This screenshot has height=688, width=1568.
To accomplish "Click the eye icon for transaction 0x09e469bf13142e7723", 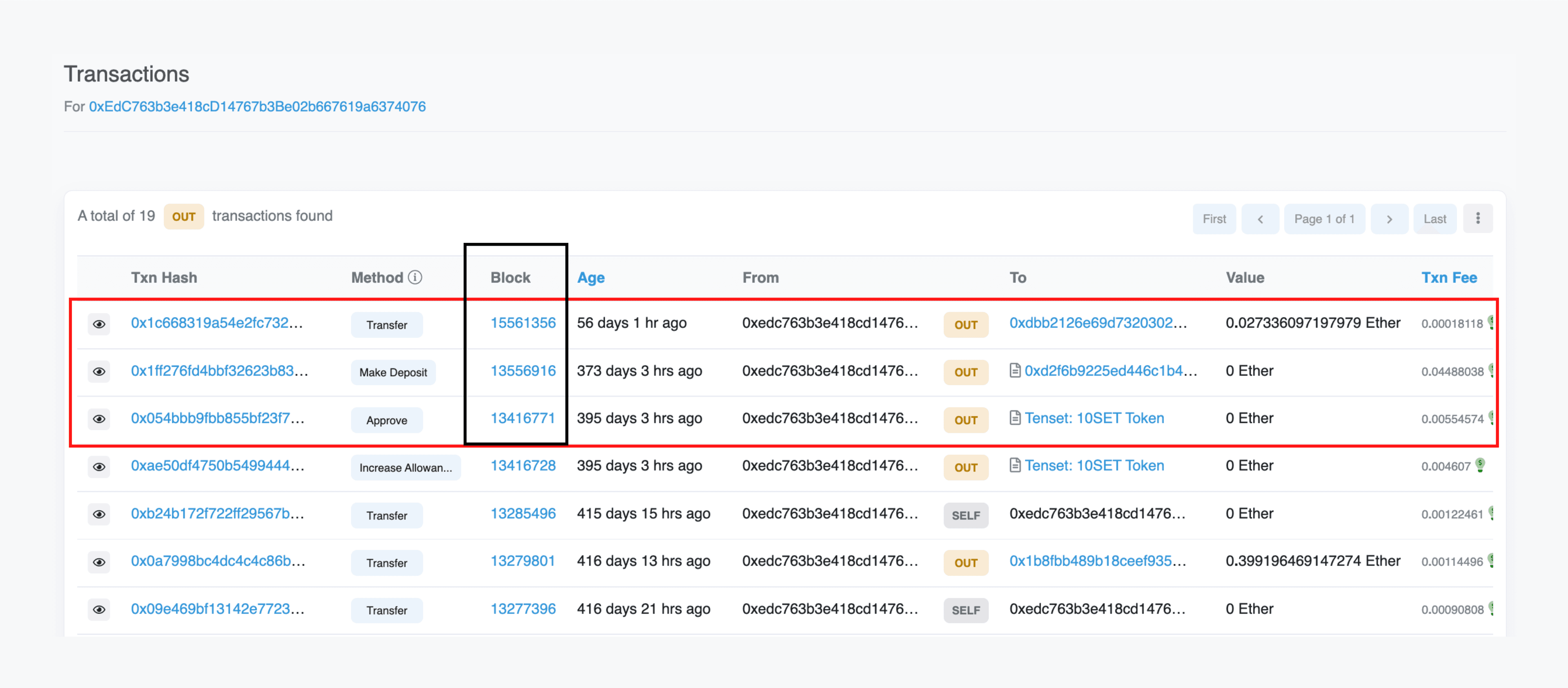I will click(98, 610).
